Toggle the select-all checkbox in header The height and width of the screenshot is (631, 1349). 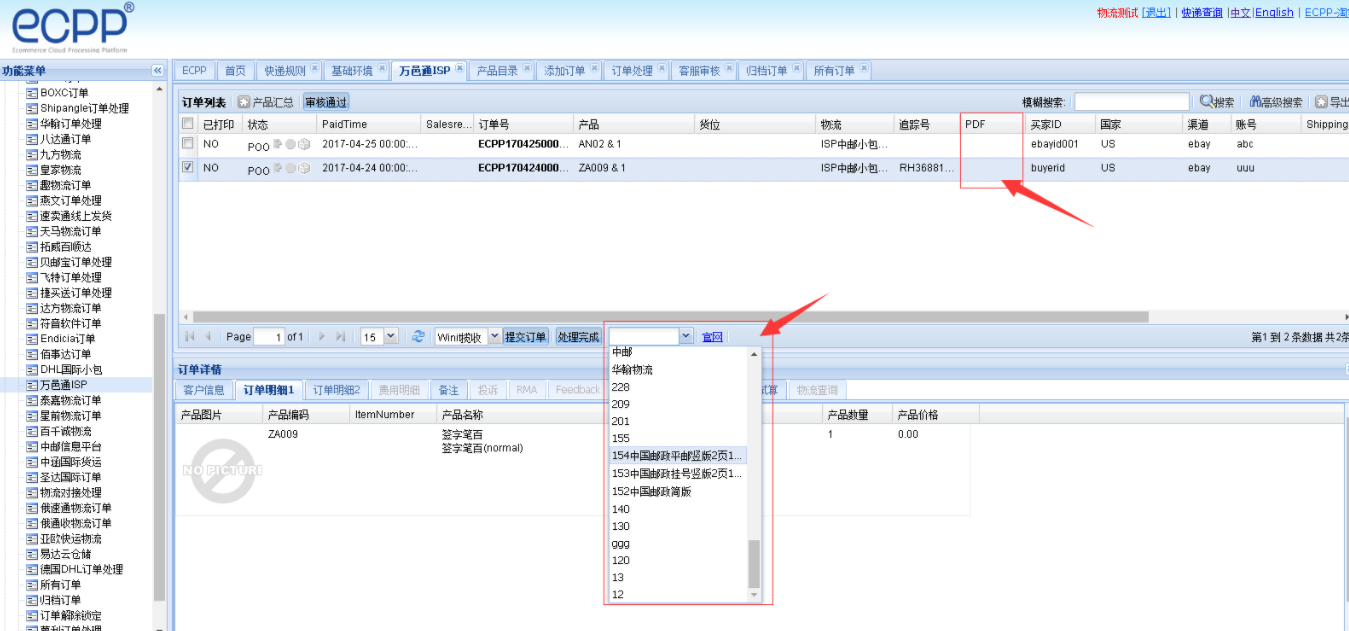tap(187, 124)
